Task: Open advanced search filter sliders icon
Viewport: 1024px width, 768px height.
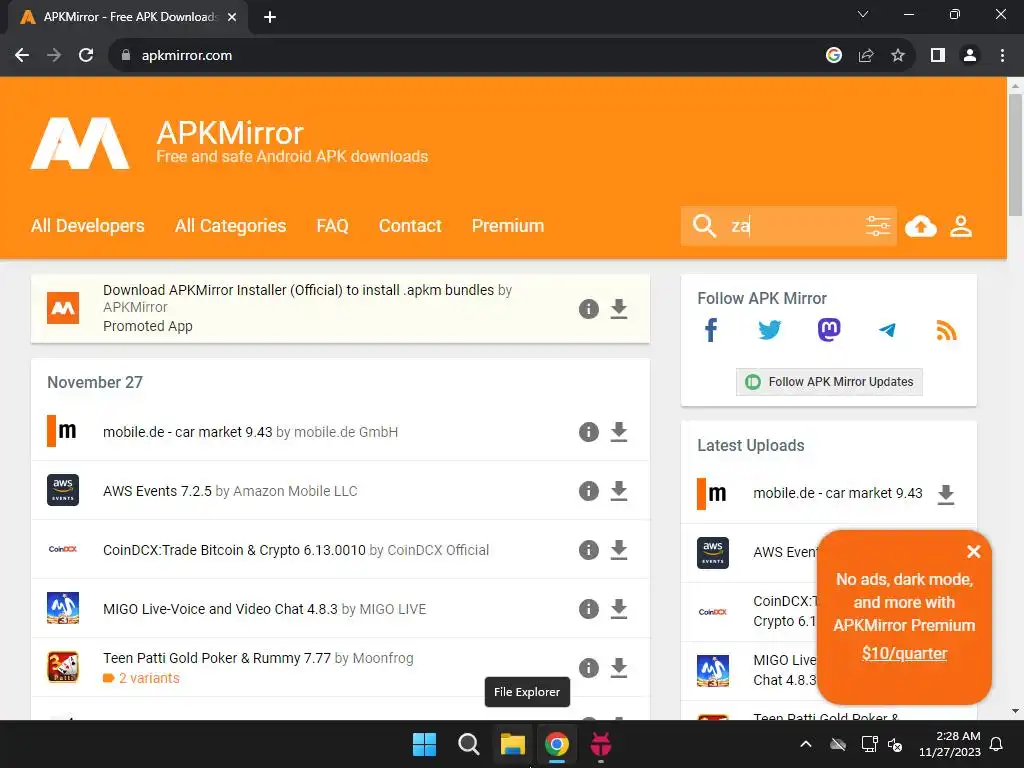Action: pos(878,226)
